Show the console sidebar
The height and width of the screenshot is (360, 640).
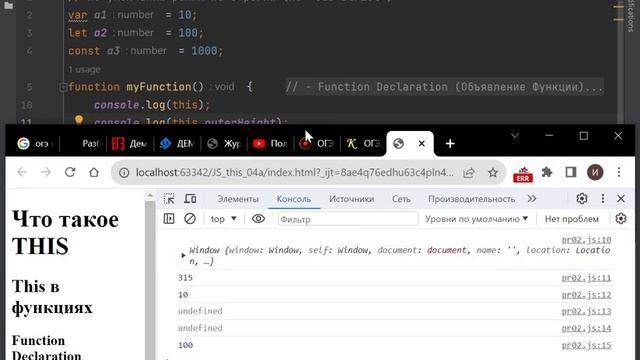click(x=169, y=219)
